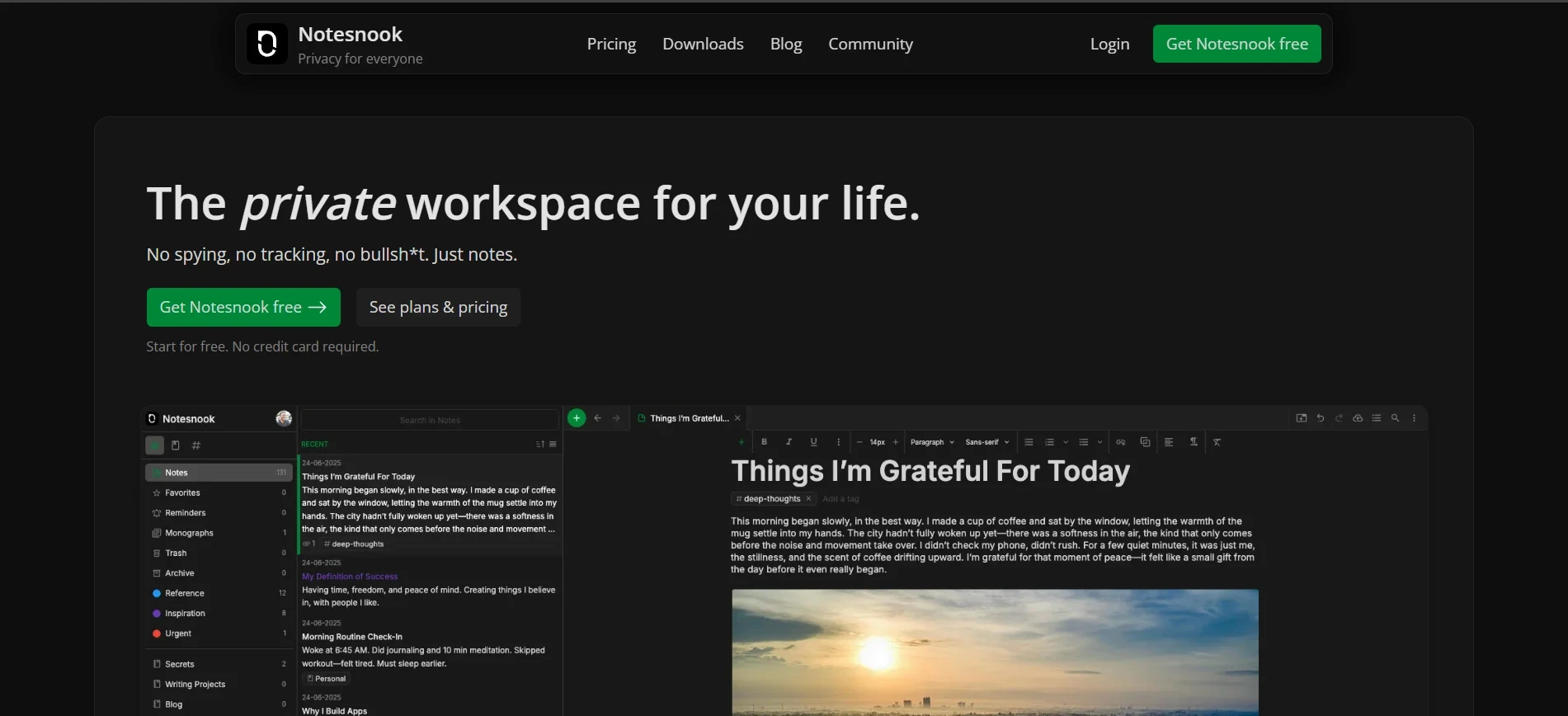1568x716 pixels.
Task: Go to the Blog
Action: pos(786,44)
